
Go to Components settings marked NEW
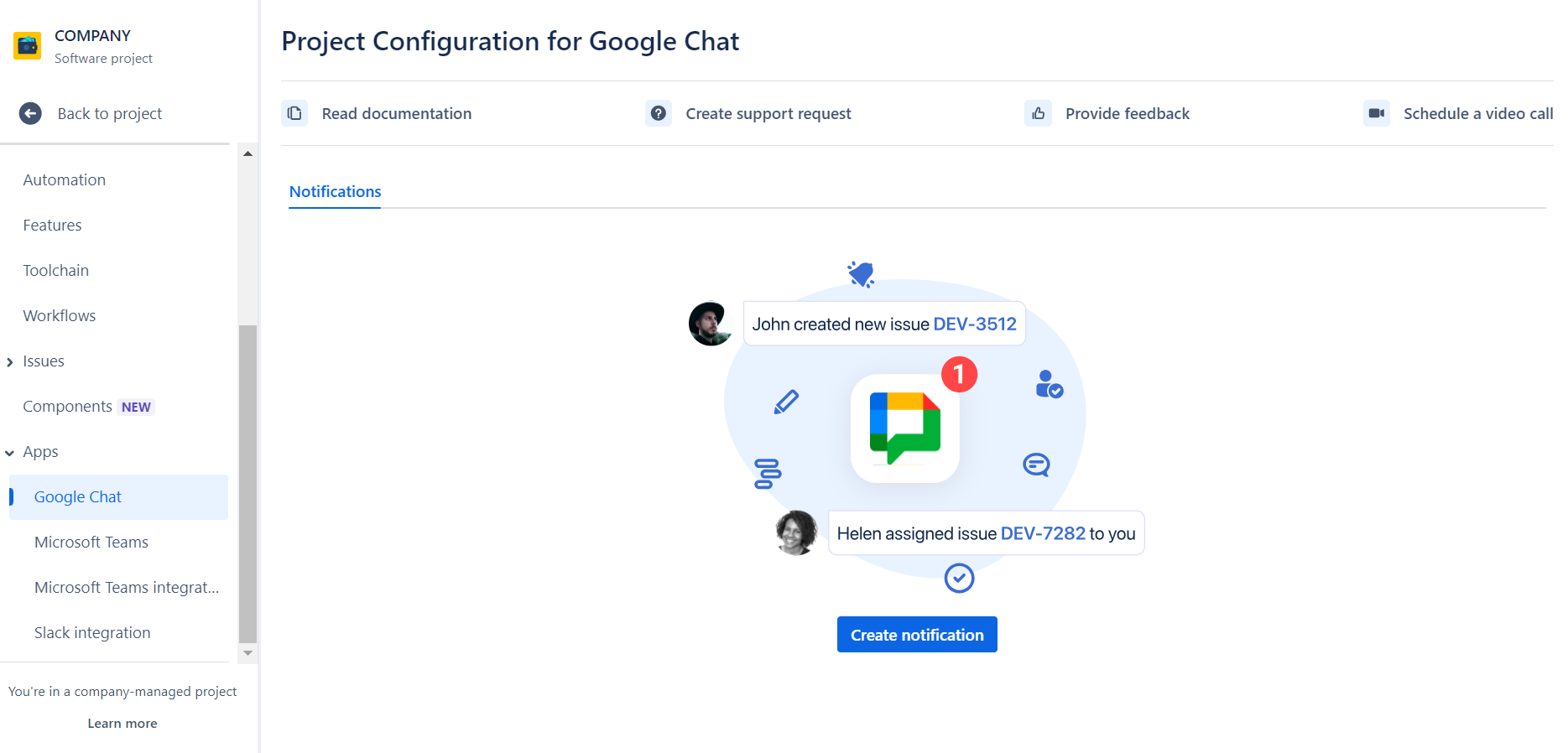[x=68, y=407]
